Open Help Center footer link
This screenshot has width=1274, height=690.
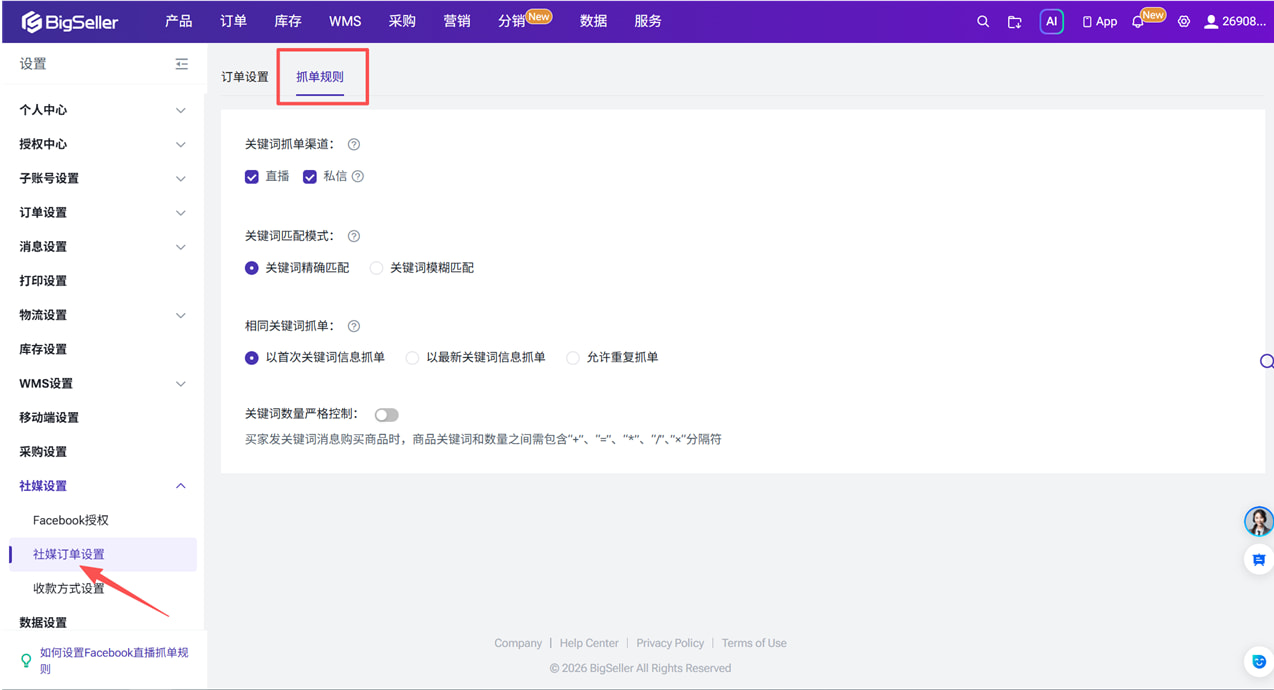(589, 643)
